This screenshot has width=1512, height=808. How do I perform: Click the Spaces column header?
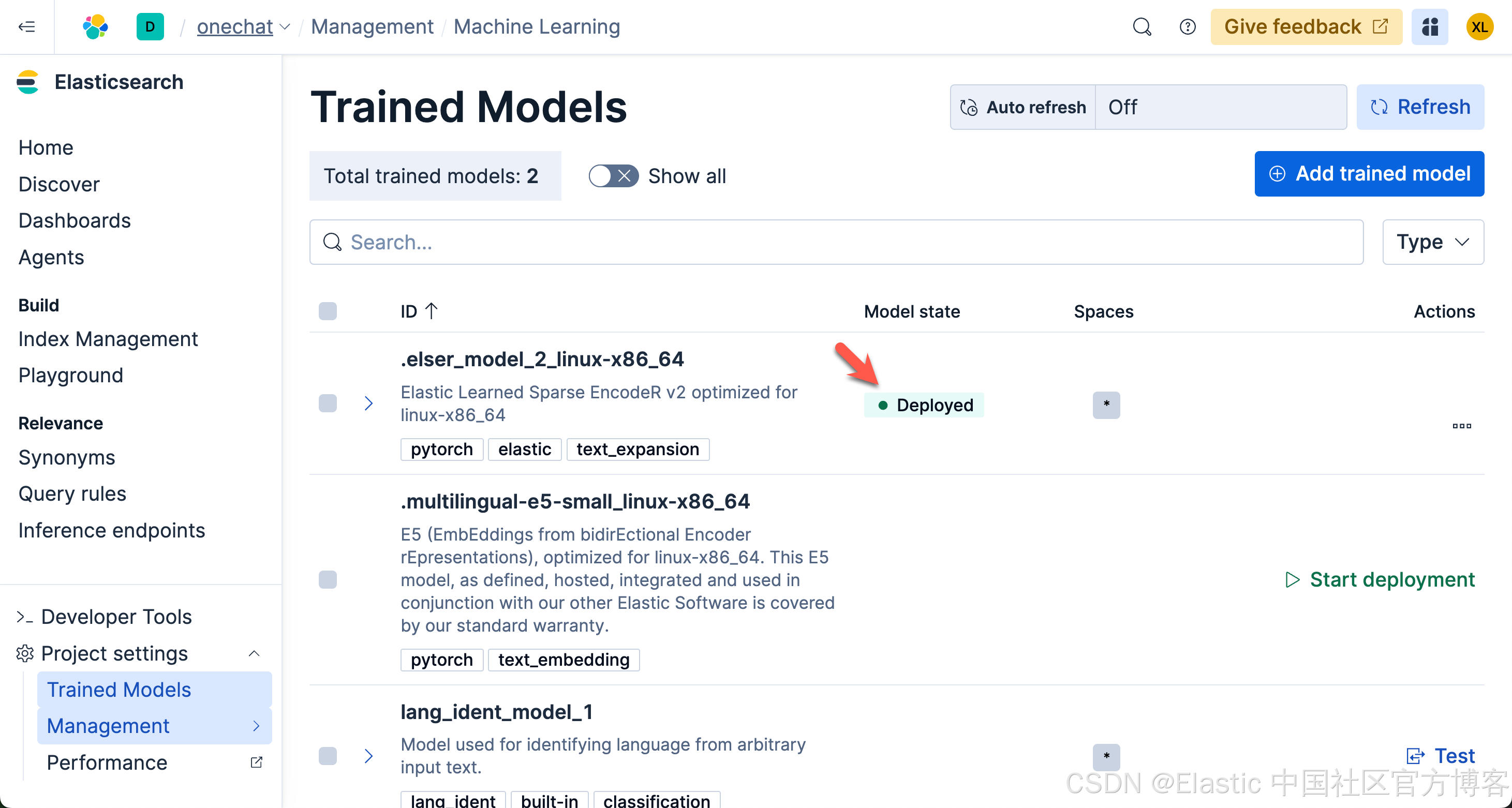[x=1104, y=311]
